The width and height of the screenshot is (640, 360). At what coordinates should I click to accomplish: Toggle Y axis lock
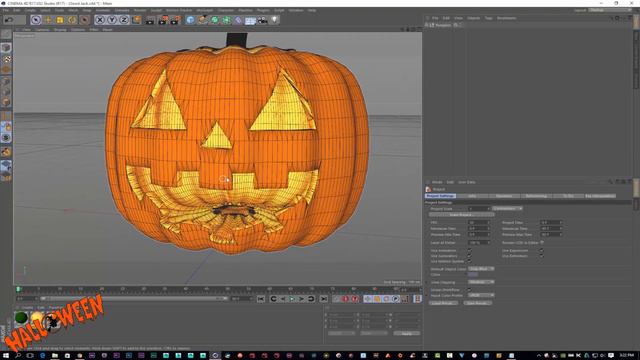tap(112, 20)
